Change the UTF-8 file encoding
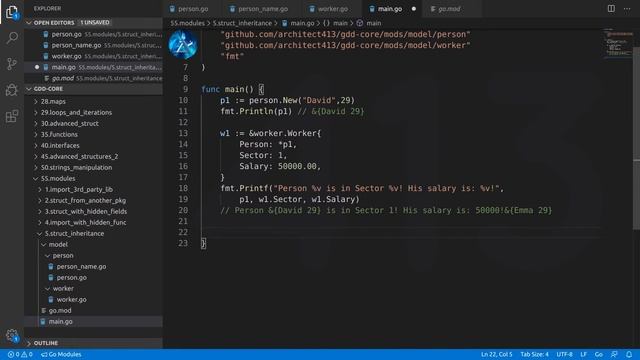 564,354
